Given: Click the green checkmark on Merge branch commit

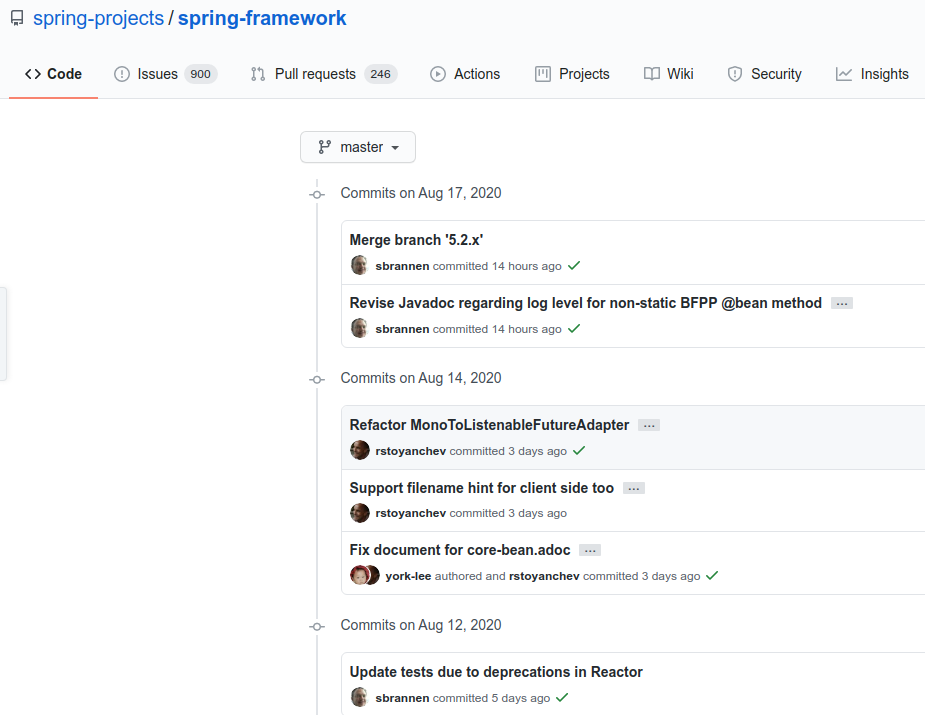Looking at the screenshot, I should pos(573,265).
